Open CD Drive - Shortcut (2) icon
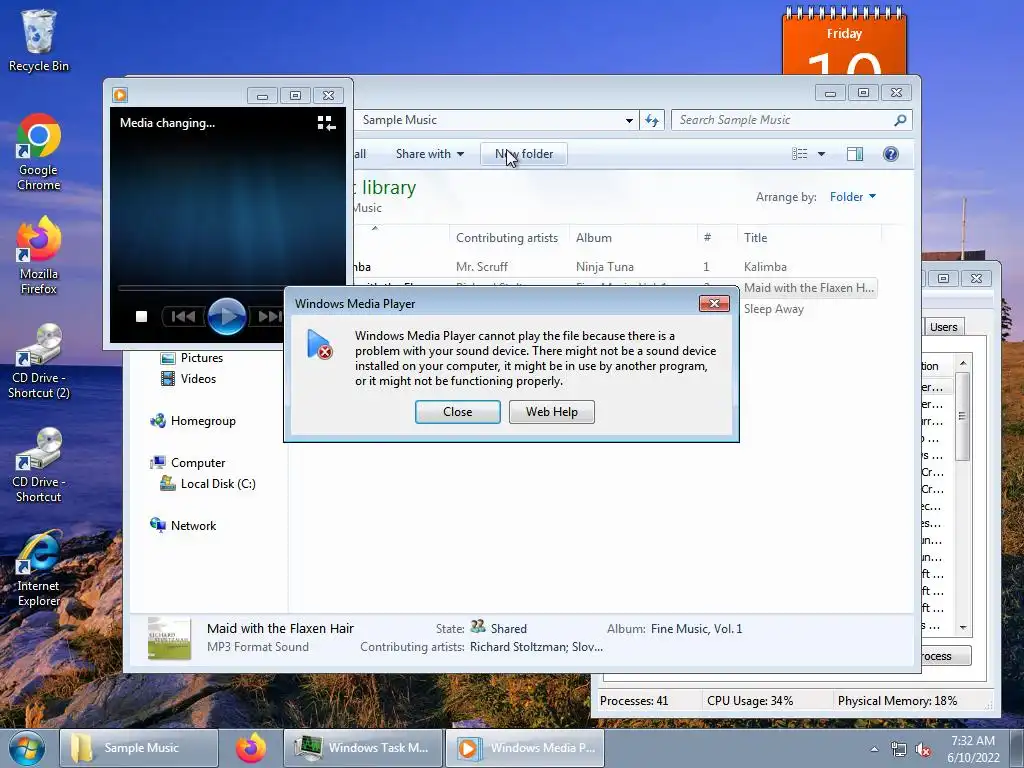Viewport: 1024px width, 768px height. [39, 361]
